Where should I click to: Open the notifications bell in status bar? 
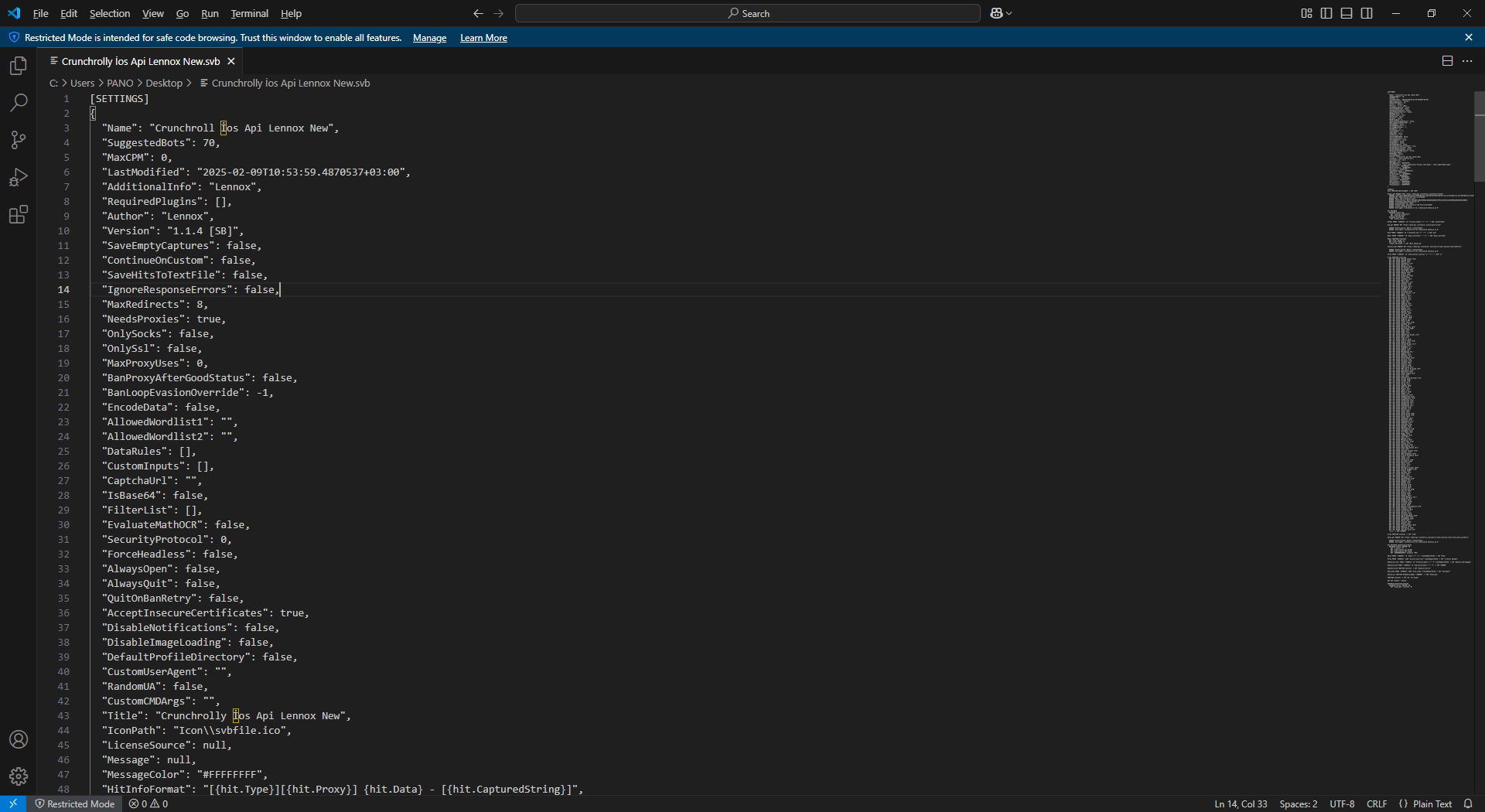click(x=1468, y=803)
